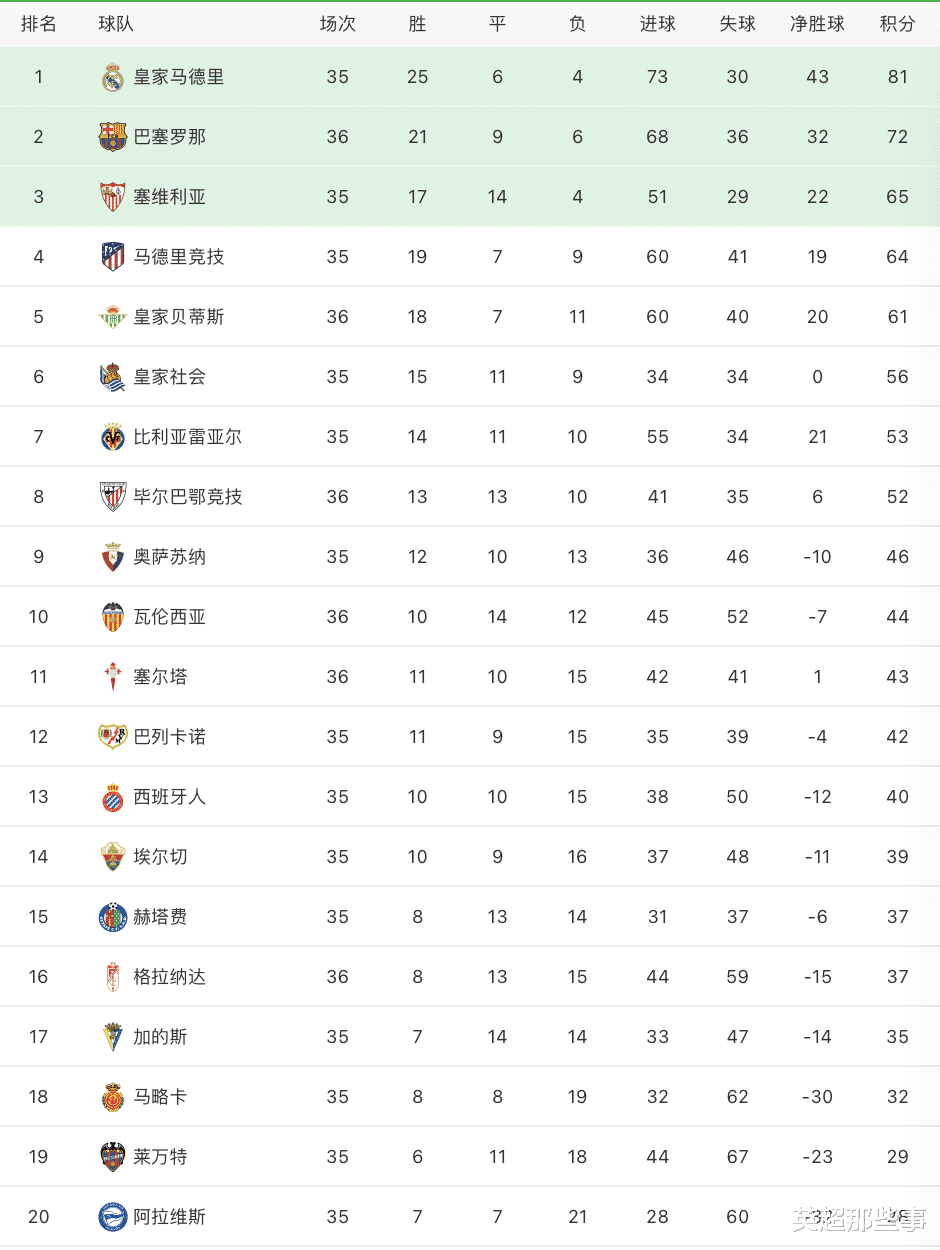Click the Real Betis crest
The width and height of the screenshot is (940, 1250).
[113, 317]
